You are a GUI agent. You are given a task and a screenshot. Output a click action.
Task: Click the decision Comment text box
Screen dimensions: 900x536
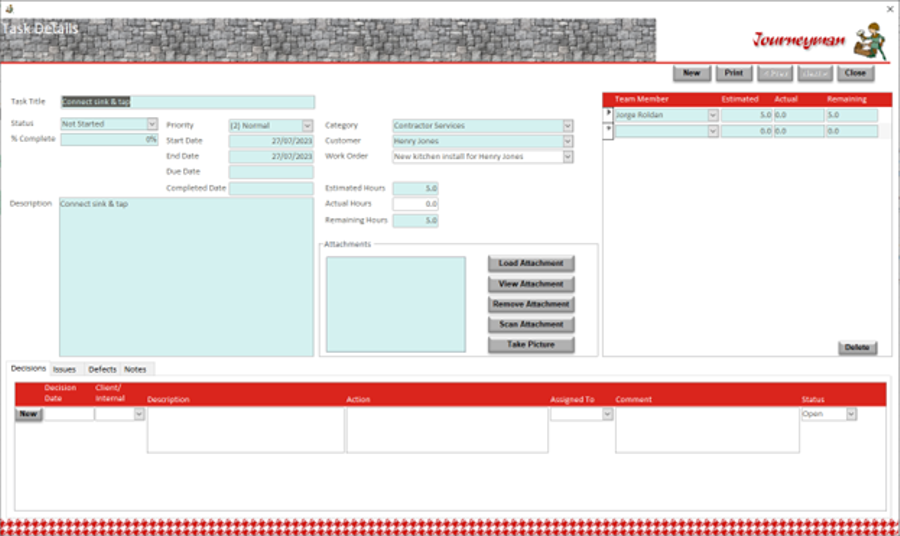[x=707, y=430]
